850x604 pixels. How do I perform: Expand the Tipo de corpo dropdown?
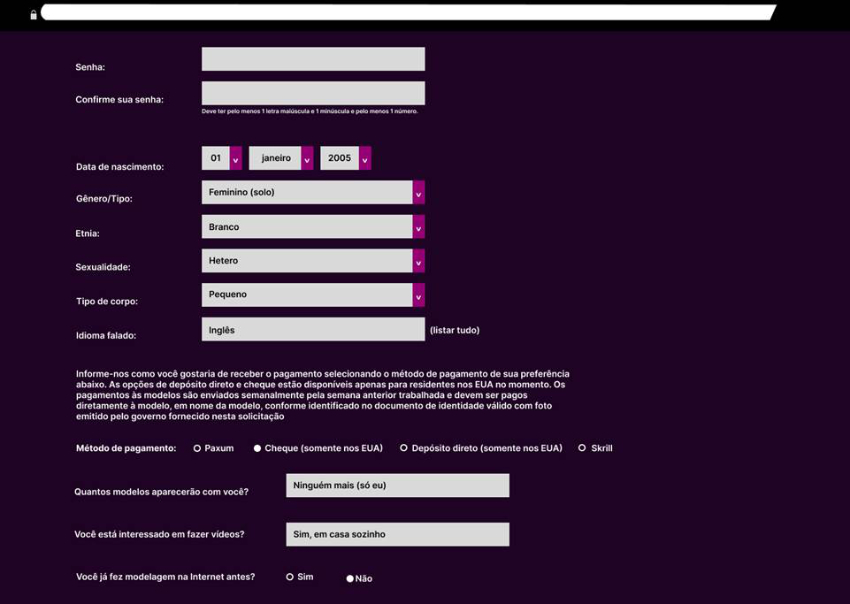(x=312, y=294)
